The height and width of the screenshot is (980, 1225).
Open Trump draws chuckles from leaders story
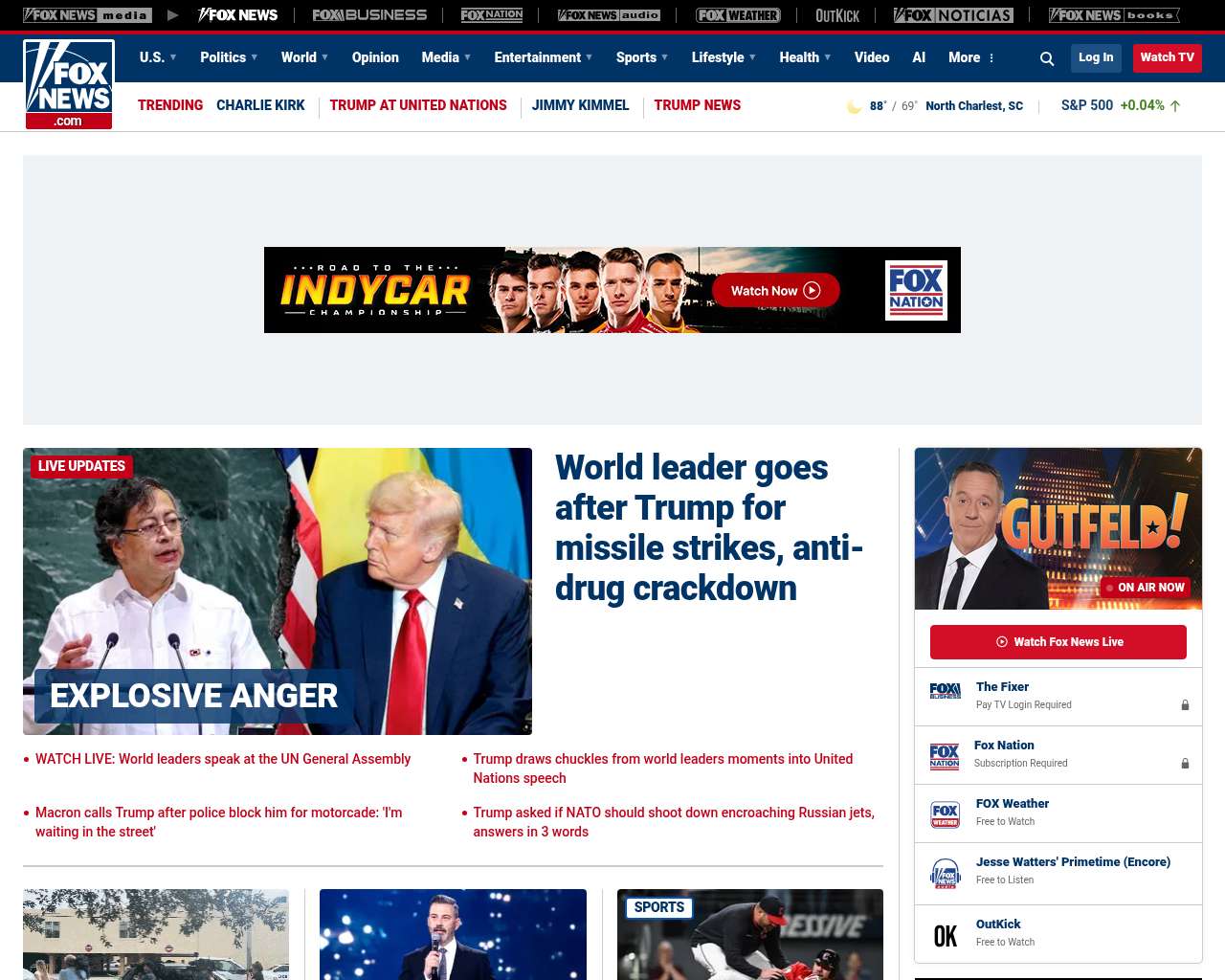pos(663,768)
